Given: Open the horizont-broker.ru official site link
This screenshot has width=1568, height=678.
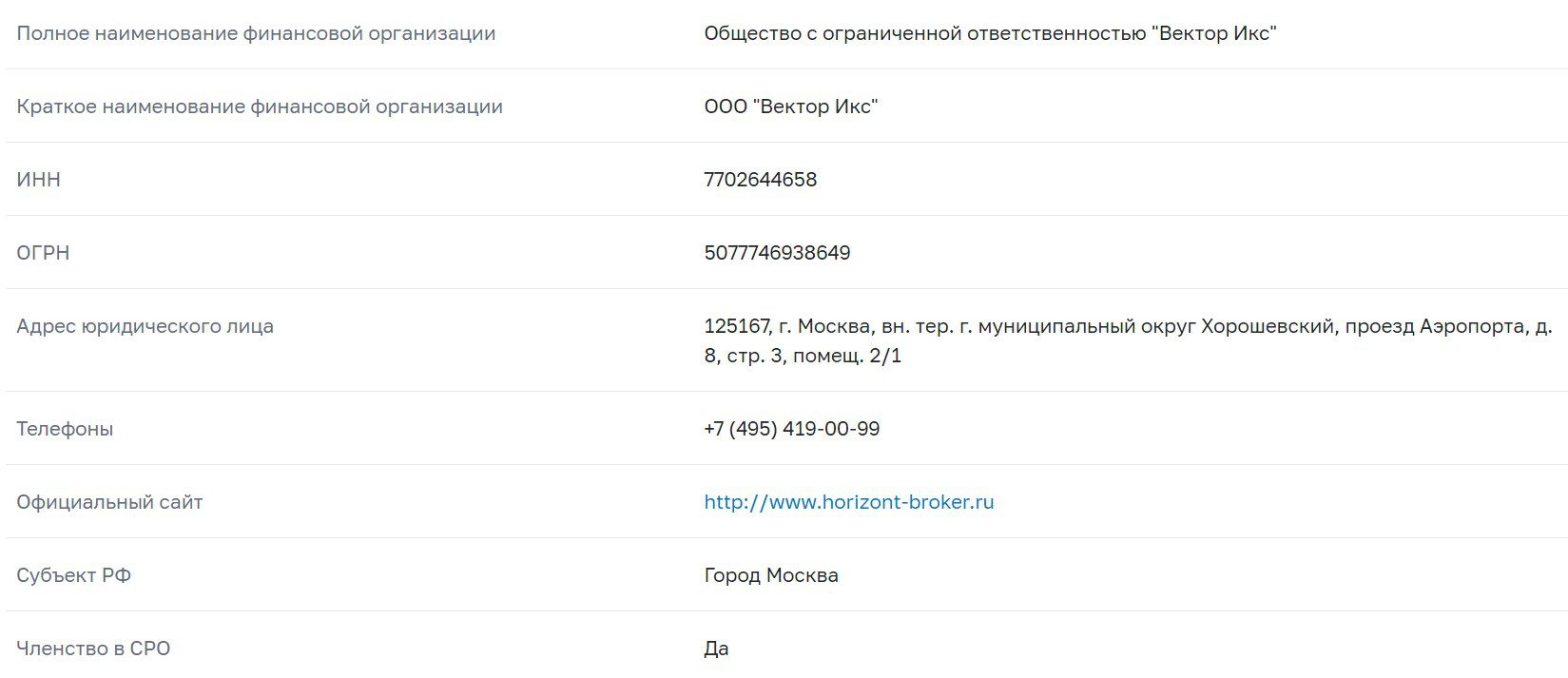Looking at the screenshot, I should (848, 502).
